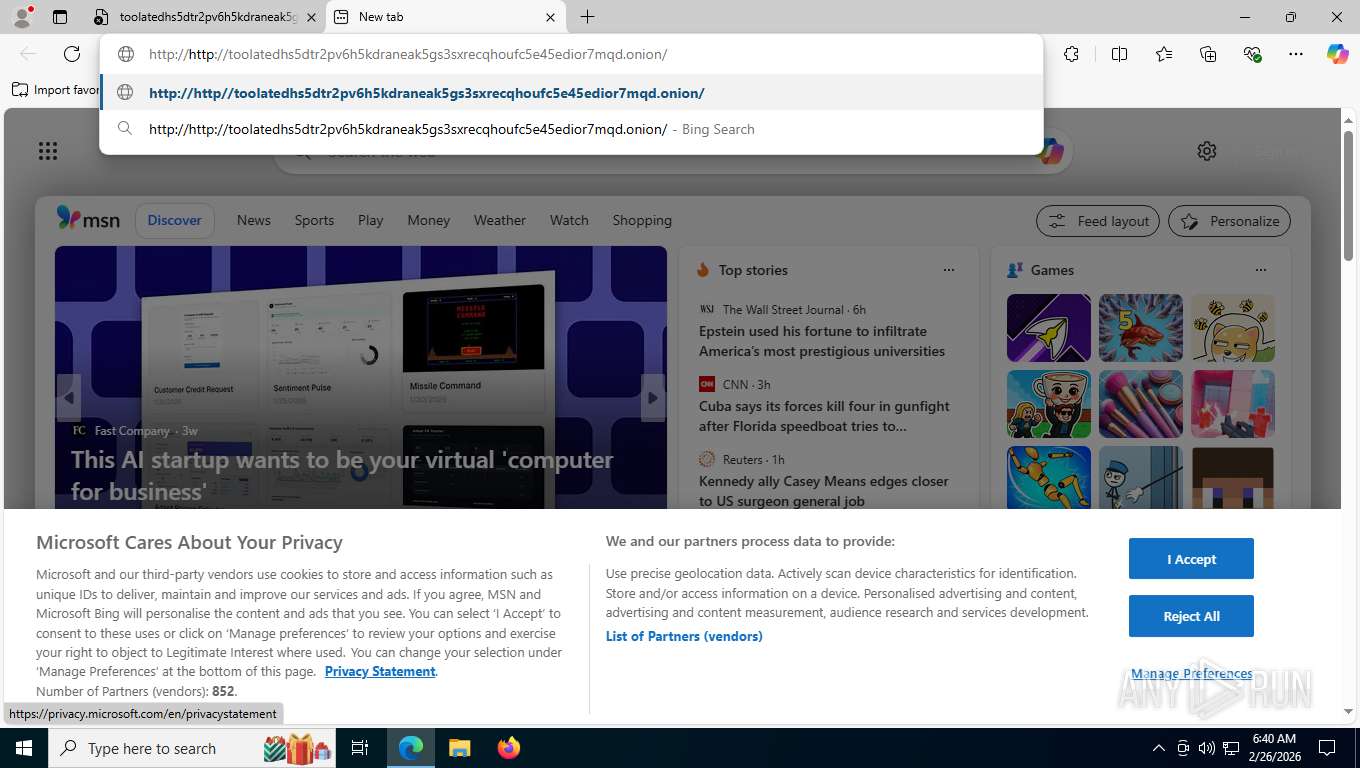
Task: Open Favorites star menu
Action: [1164, 54]
